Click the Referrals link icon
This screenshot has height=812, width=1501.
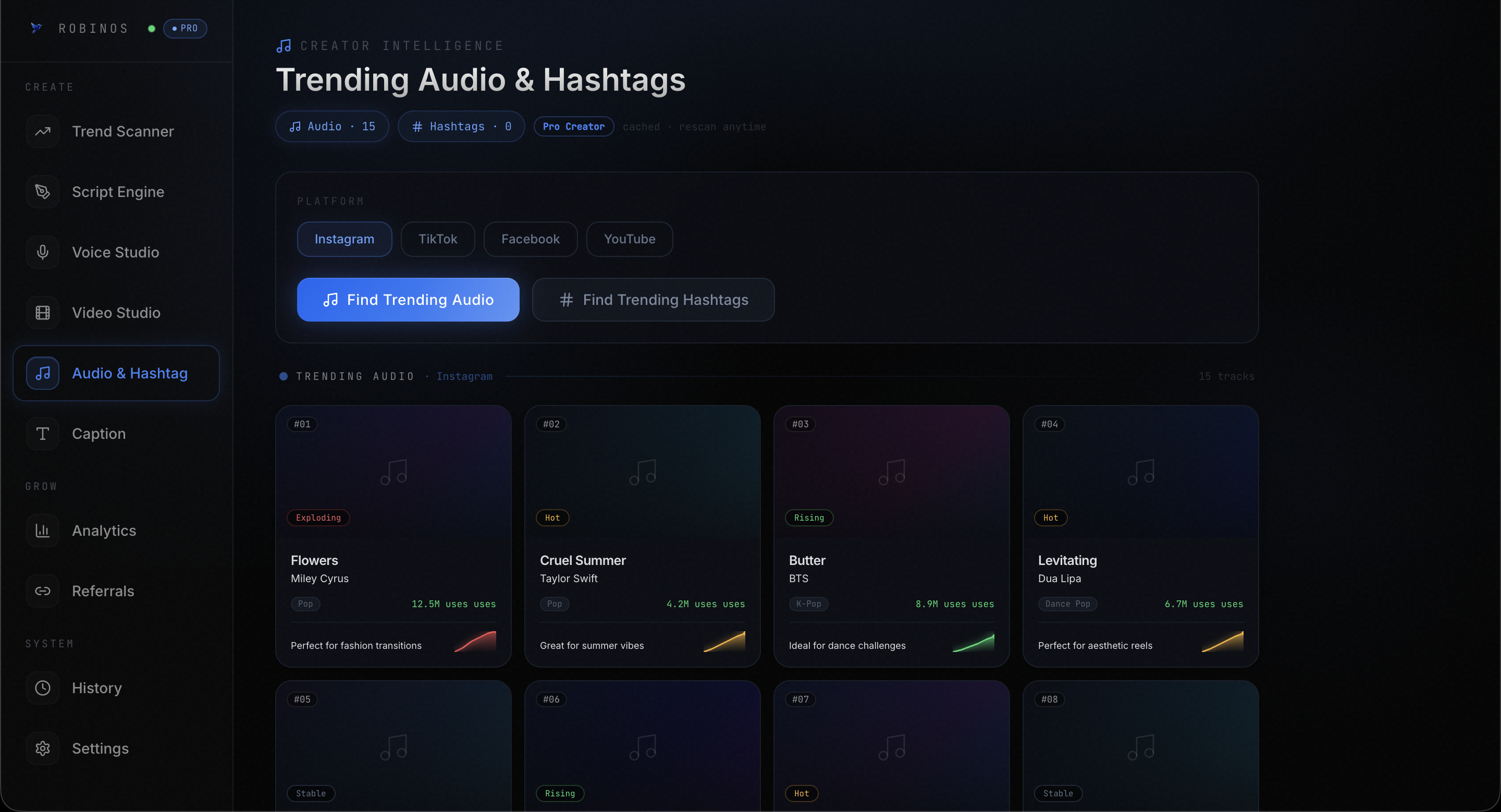43,591
